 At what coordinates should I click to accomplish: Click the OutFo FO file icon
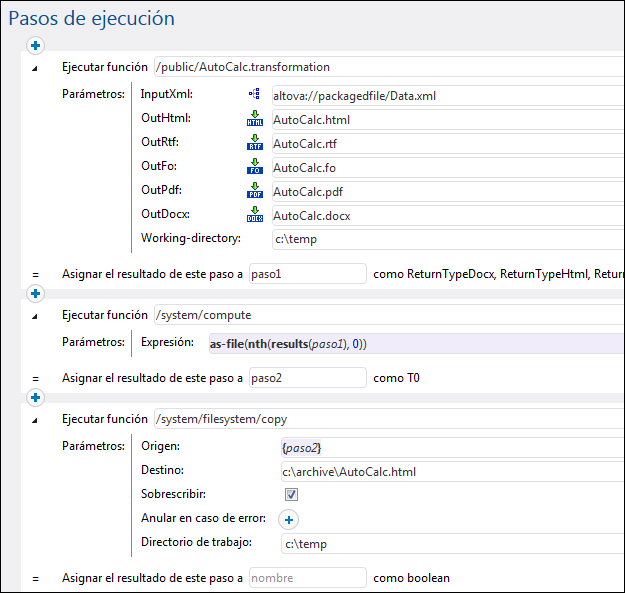click(254, 167)
